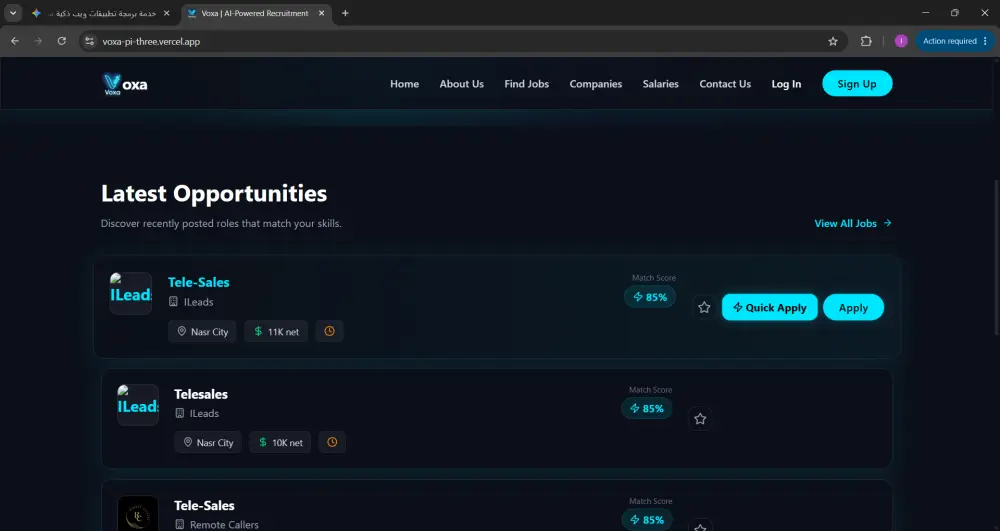Click ILeads logo on Tele-Sales card
This screenshot has height=531, width=1000.
tap(131, 293)
